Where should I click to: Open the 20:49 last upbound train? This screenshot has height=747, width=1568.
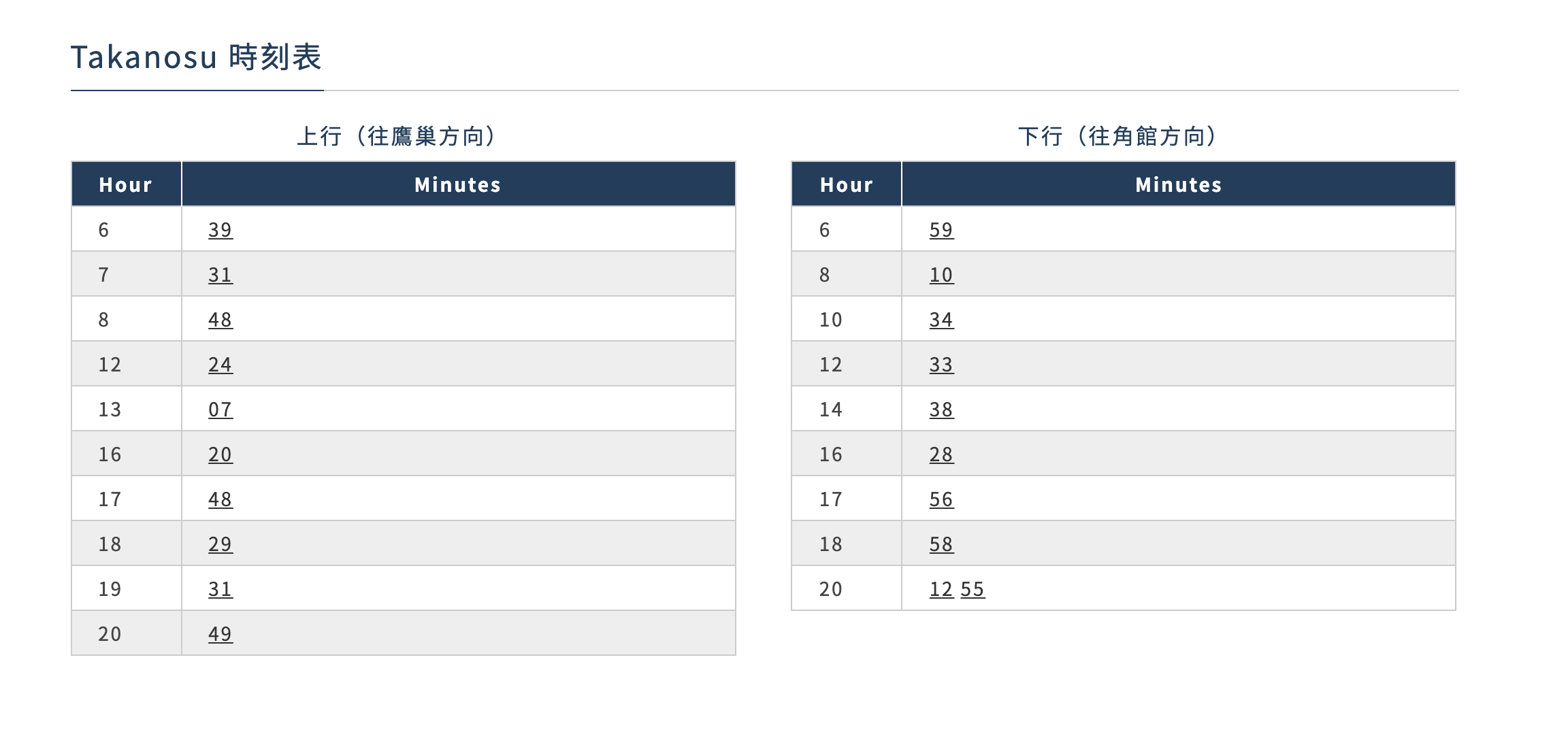[x=220, y=634]
